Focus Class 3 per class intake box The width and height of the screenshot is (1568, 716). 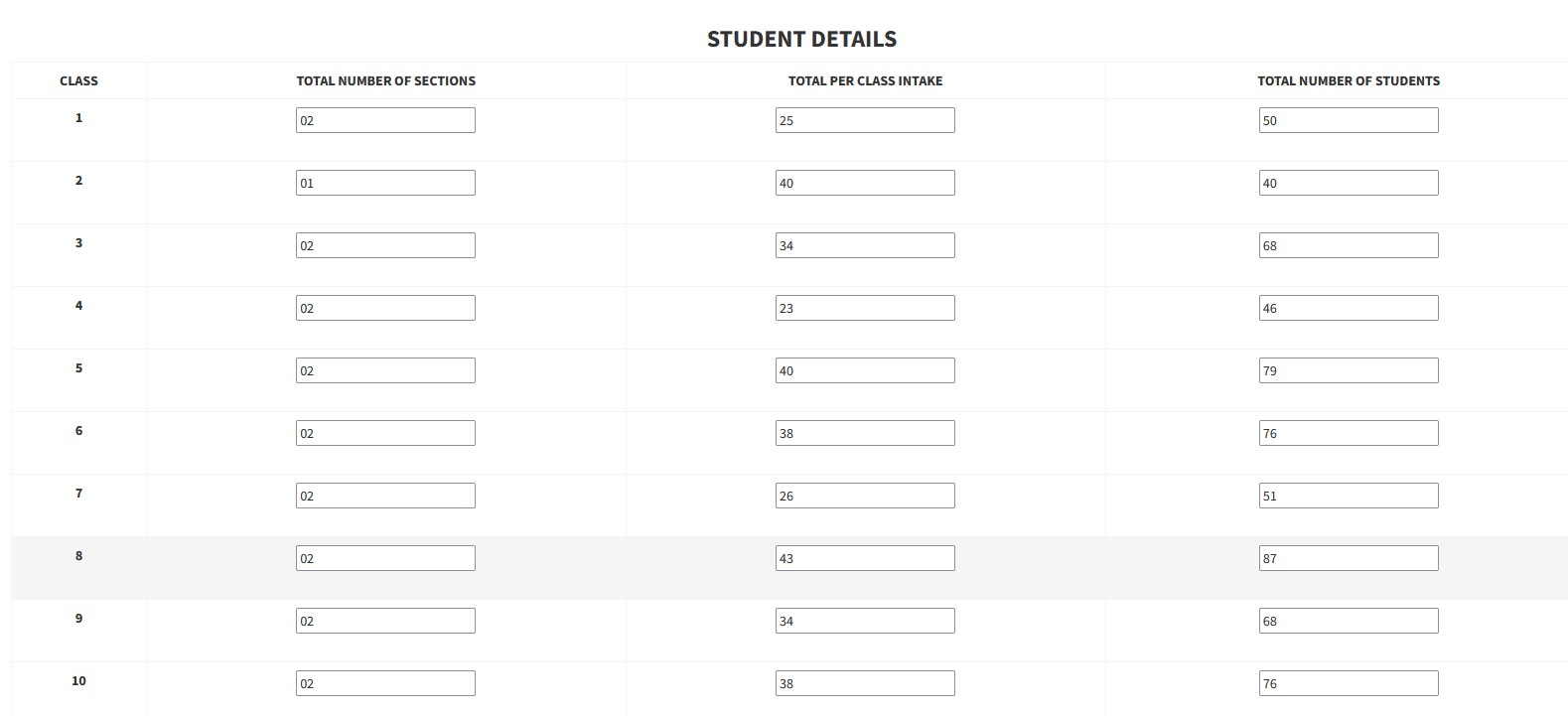[865, 245]
